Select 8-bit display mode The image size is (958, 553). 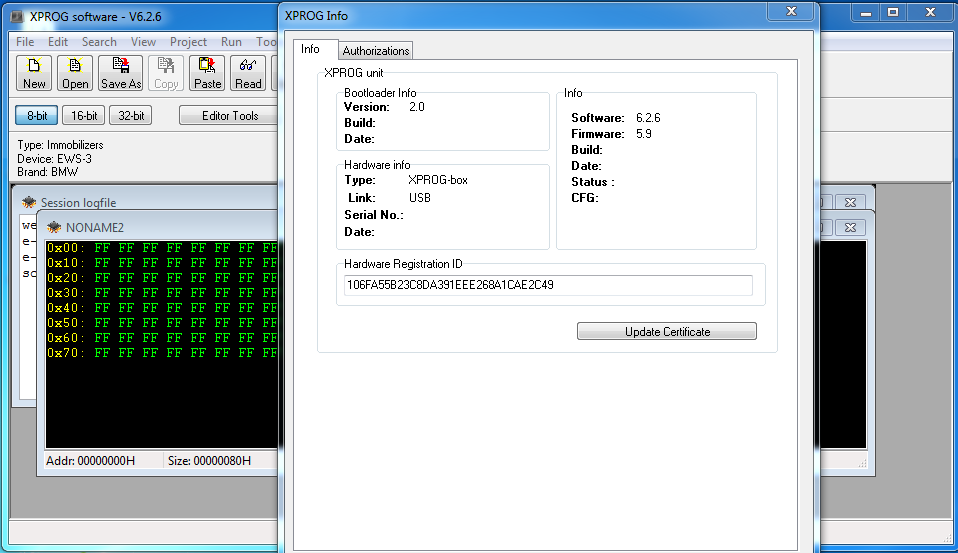click(37, 115)
